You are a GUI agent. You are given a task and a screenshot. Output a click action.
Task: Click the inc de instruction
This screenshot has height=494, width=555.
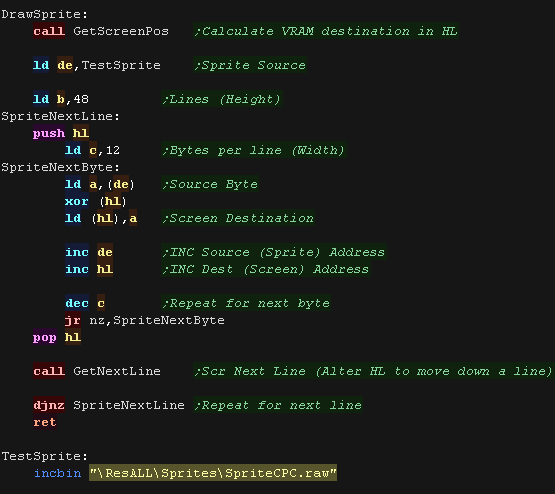pyautogui.click(x=89, y=252)
